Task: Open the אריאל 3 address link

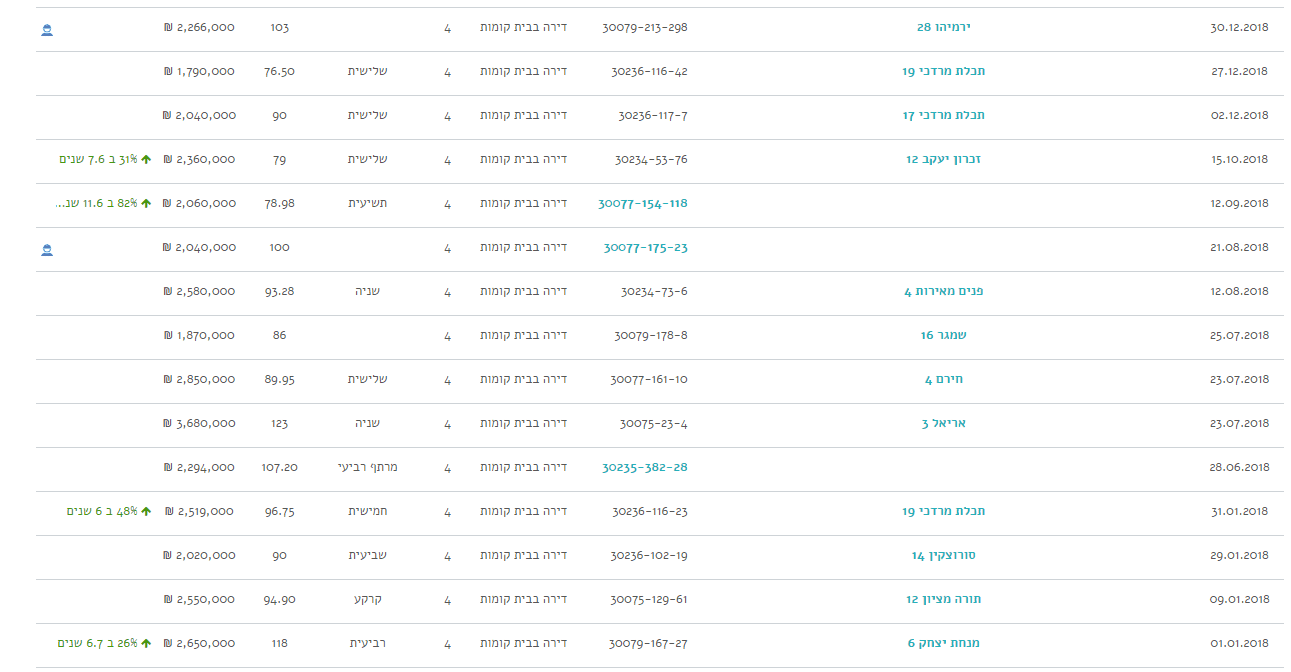Action: tap(943, 424)
